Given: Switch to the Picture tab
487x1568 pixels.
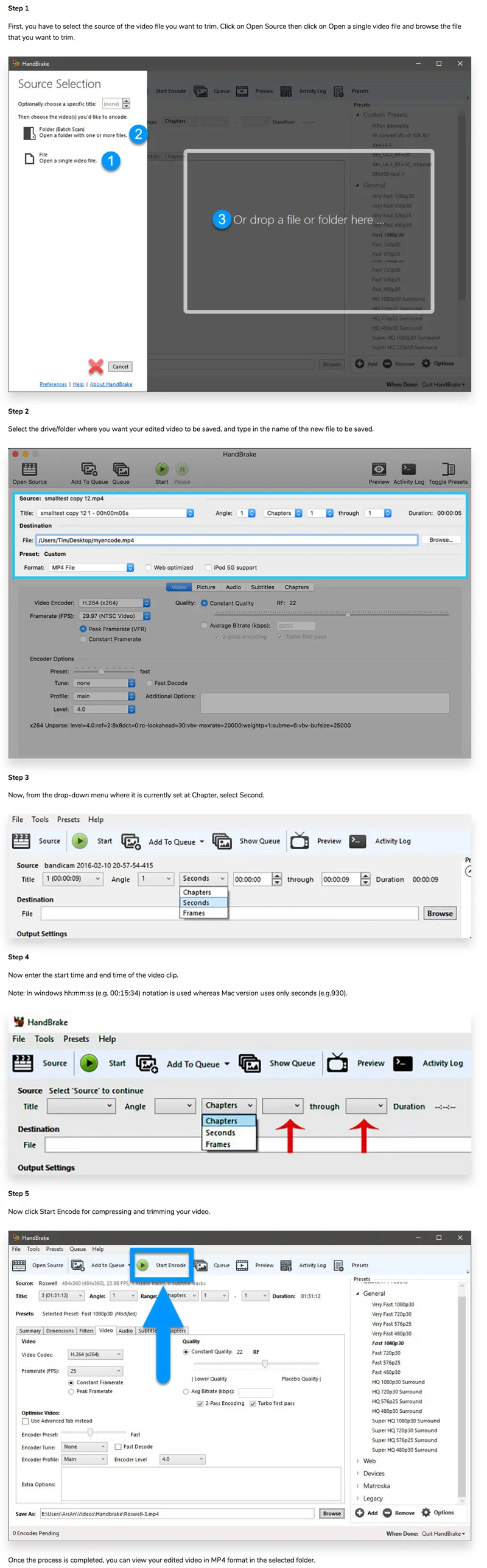Looking at the screenshot, I should [x=206, y=587].
